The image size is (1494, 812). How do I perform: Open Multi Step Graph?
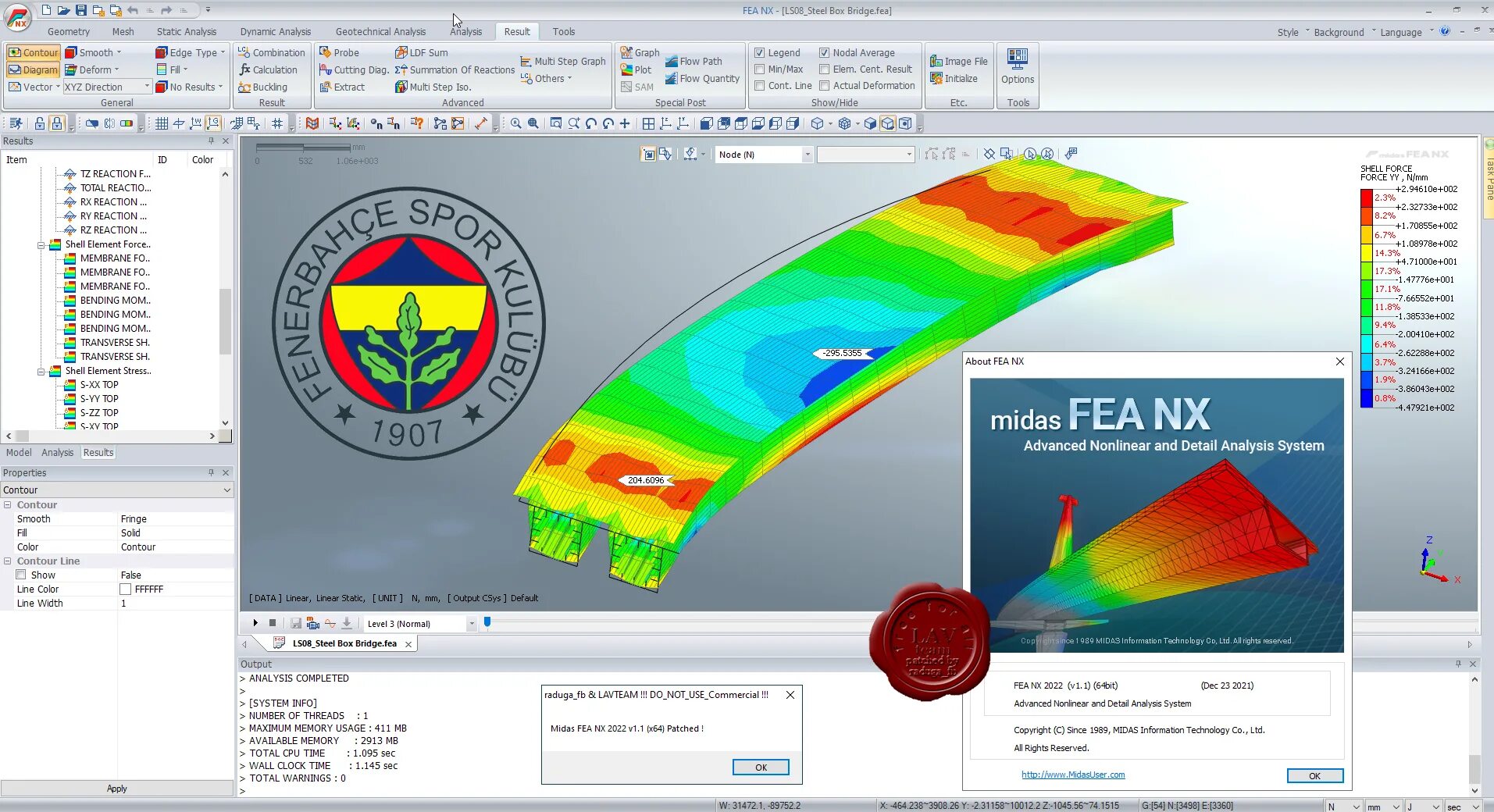(x=563, y=61)
